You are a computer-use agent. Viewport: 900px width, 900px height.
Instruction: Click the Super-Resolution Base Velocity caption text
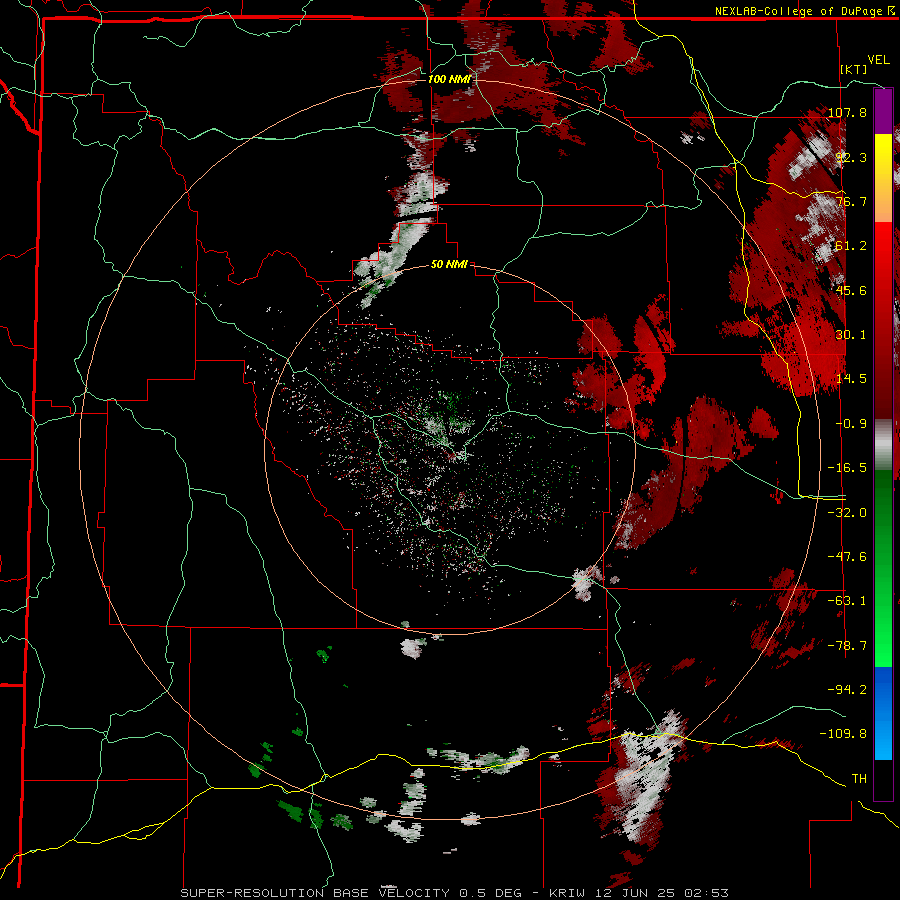pyautogui.click(x=455, y=893)
